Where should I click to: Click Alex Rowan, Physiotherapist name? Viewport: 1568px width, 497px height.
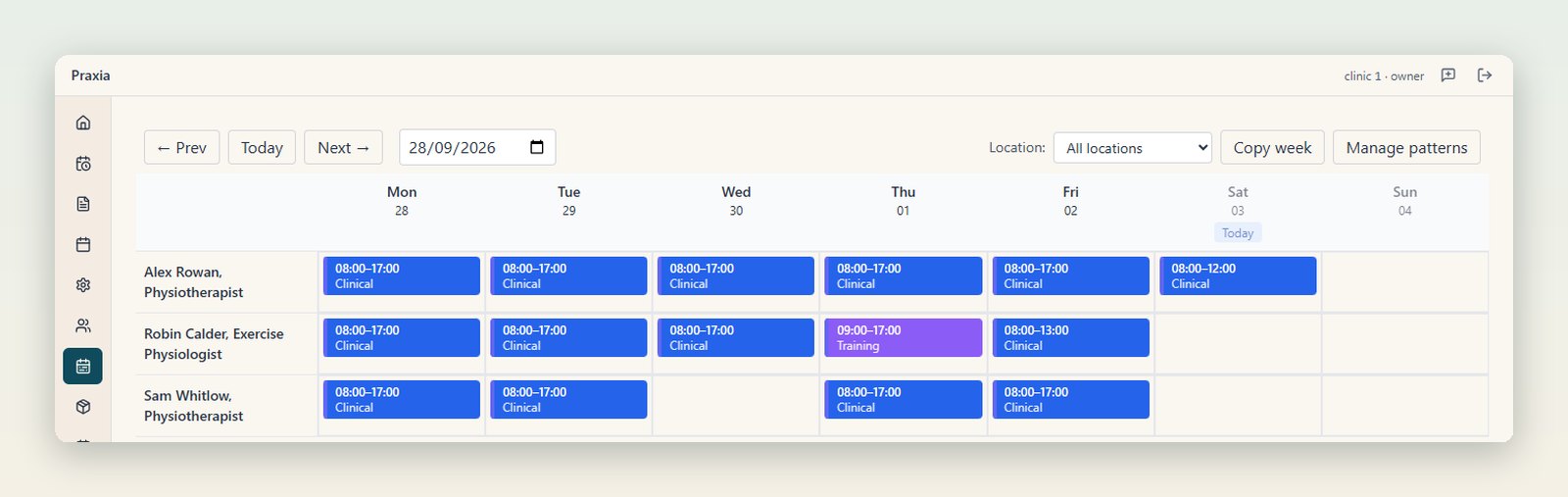pyautogui.click(x=193, y=282)
